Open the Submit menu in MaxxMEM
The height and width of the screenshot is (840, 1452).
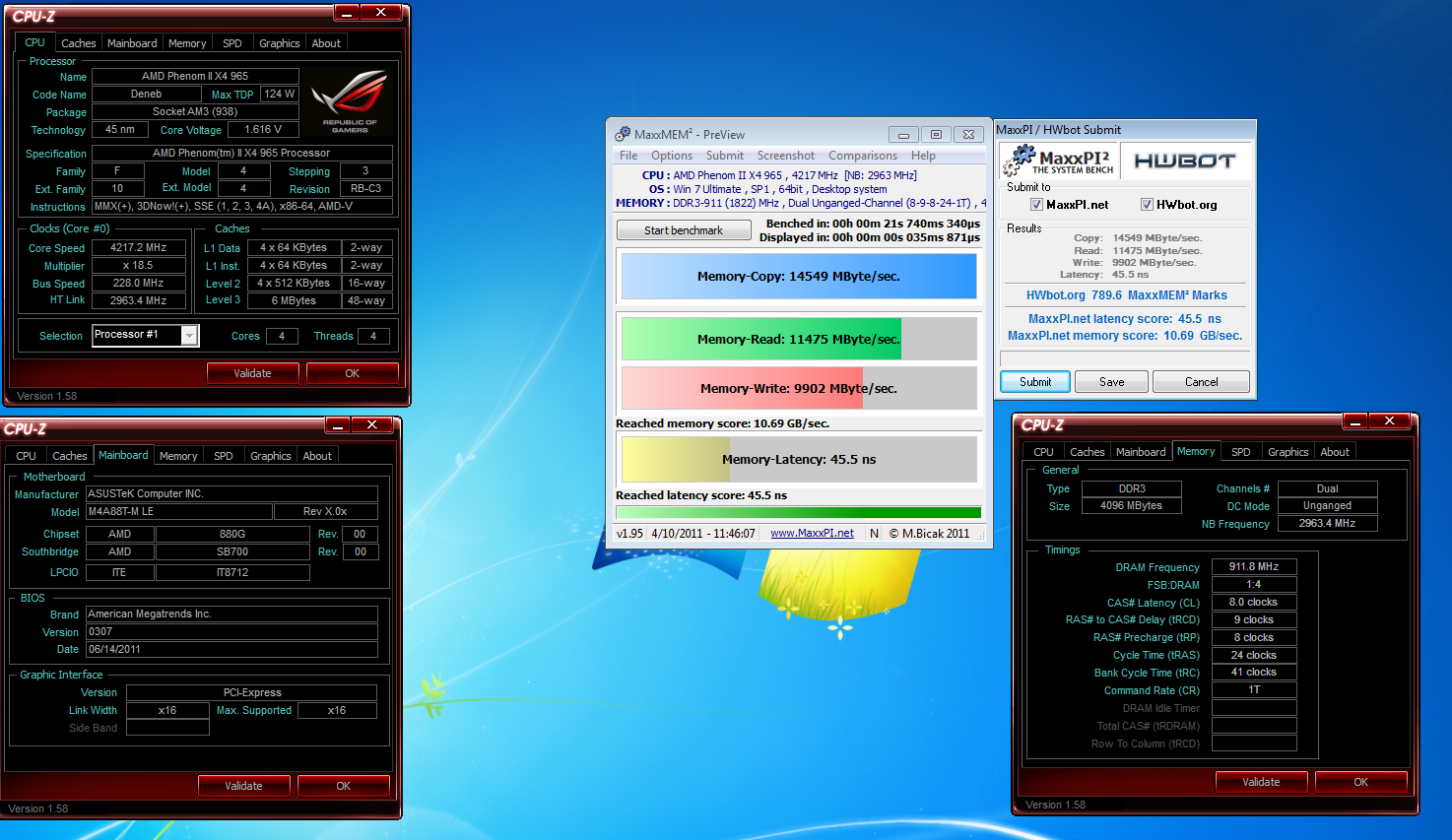725,156
